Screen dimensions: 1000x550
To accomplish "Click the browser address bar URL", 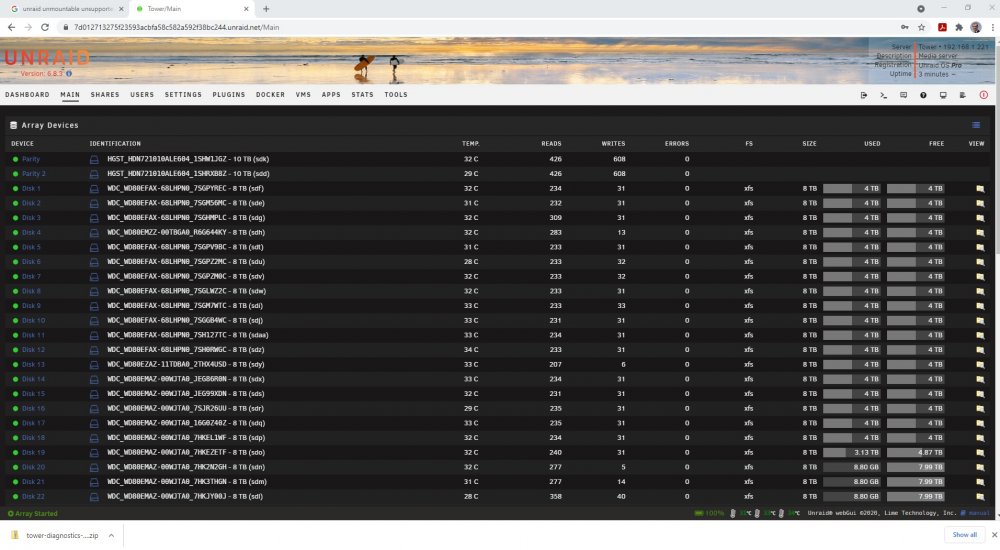I will click(x=177, y=27).
